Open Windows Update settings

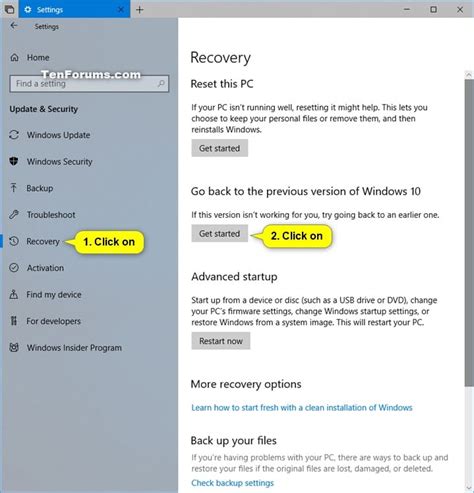coord(58,135)
